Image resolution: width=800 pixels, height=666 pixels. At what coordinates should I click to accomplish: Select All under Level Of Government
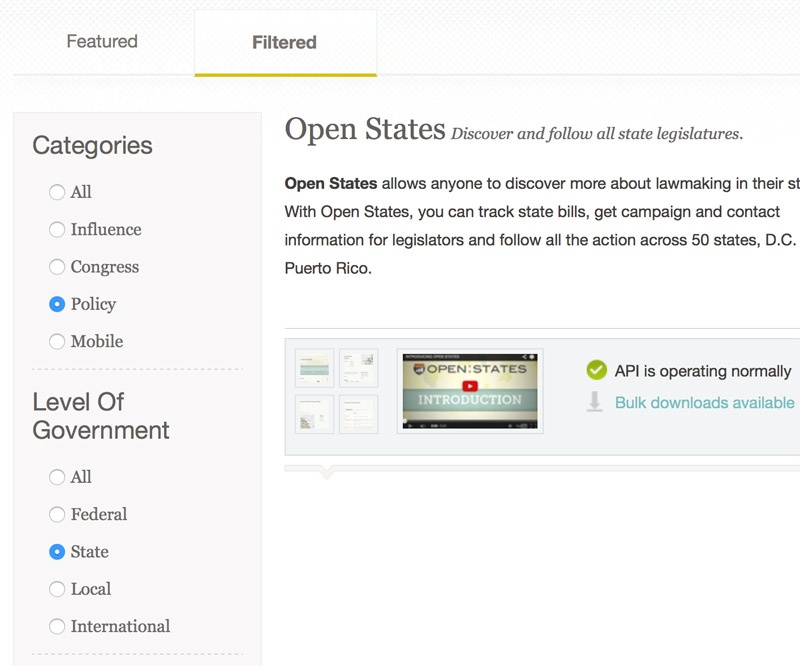(x=57, y=477)
